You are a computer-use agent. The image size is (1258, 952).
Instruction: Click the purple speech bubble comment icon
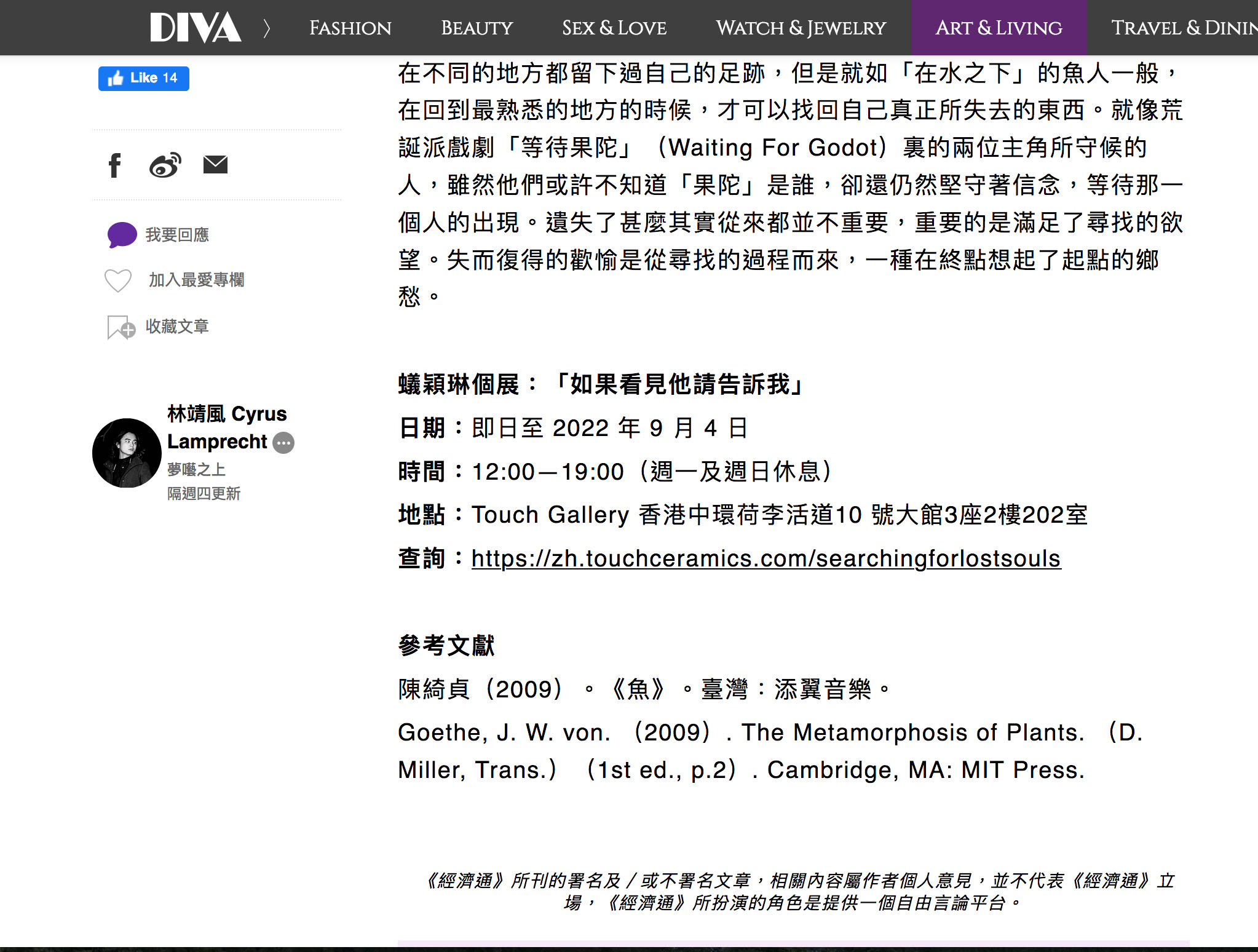(x=122, y=235)
